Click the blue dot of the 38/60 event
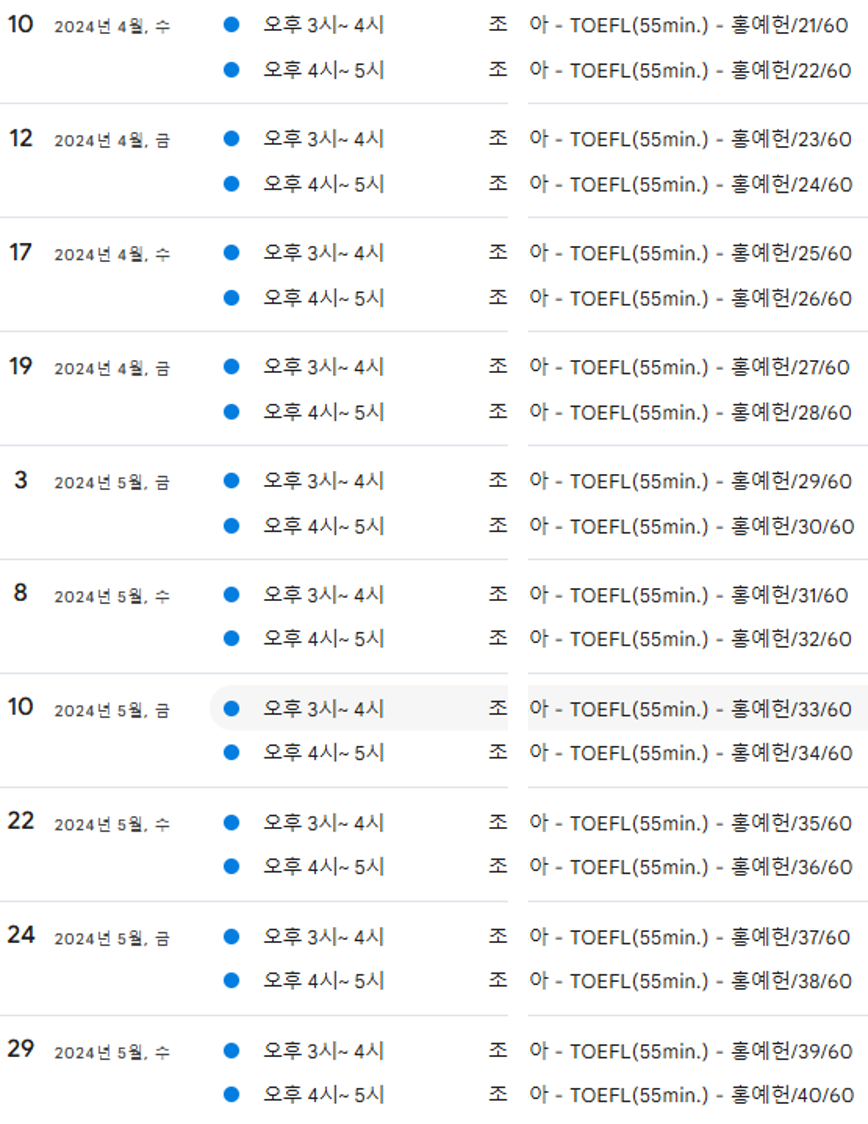 232,981
